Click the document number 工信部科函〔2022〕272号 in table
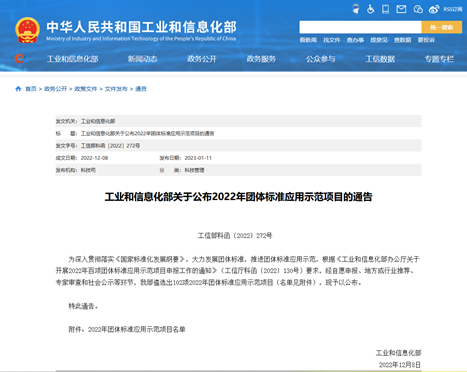467x372 pixels. click(x=111, y=146)
